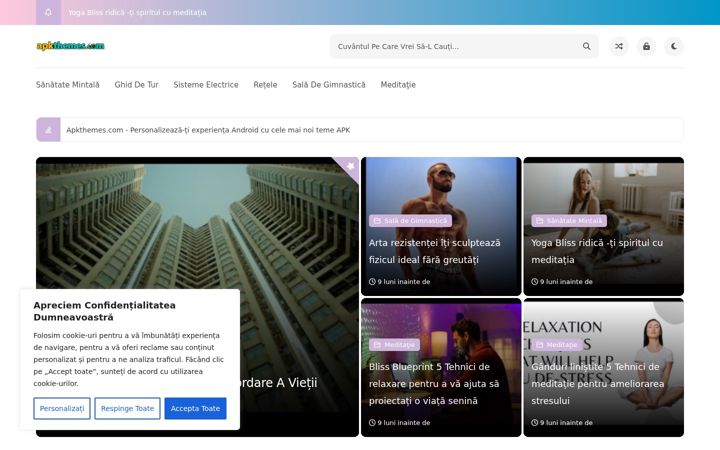Click Sală de Gimnastică category tag
This screenshot has height=450, width=720.
point(411,221)
